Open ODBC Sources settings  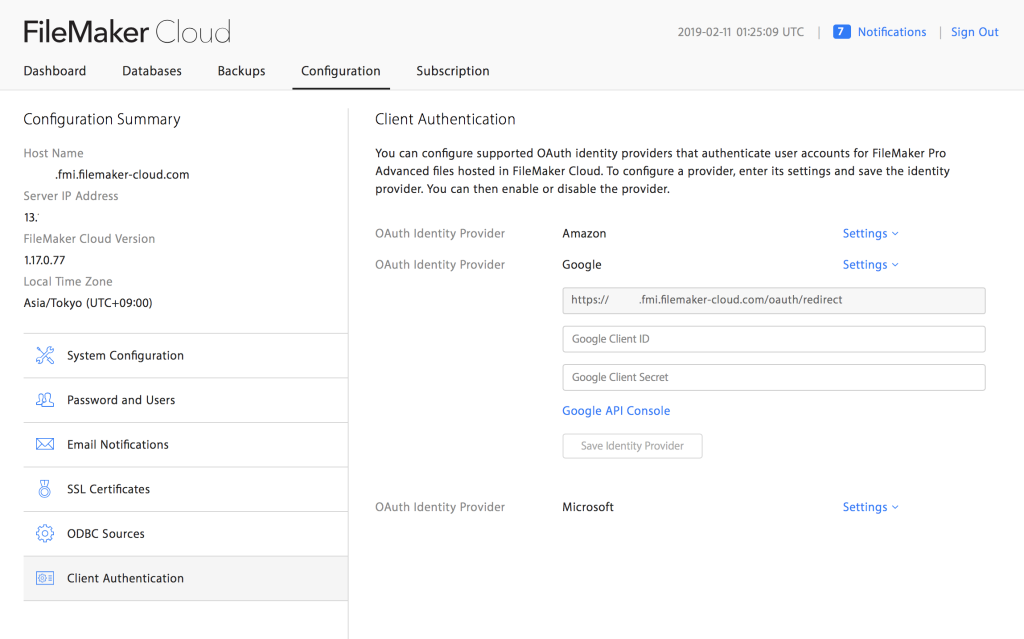185,533
